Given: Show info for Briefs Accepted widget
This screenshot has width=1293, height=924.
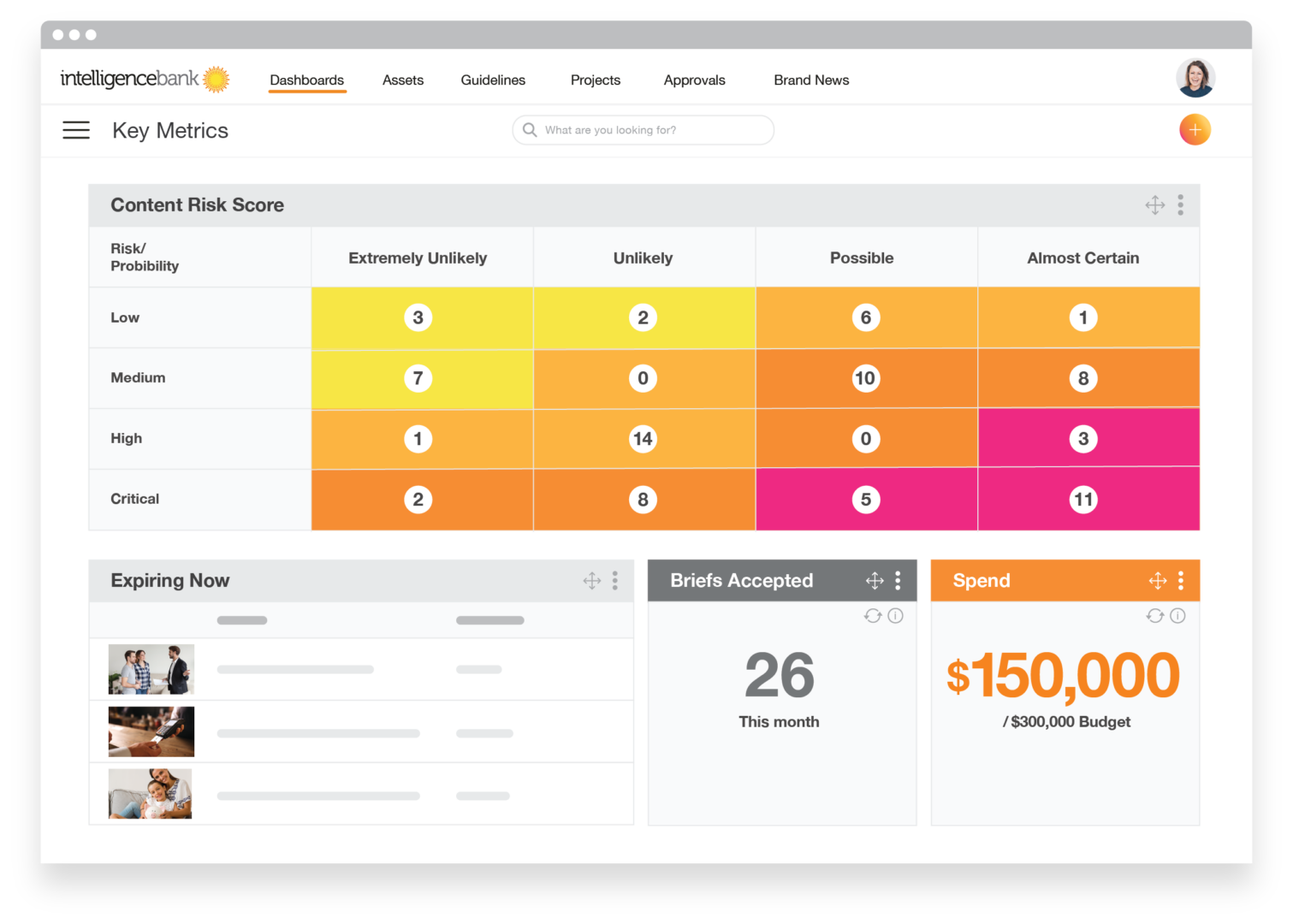Looking at the screenshot, I should tap(895, 616).
